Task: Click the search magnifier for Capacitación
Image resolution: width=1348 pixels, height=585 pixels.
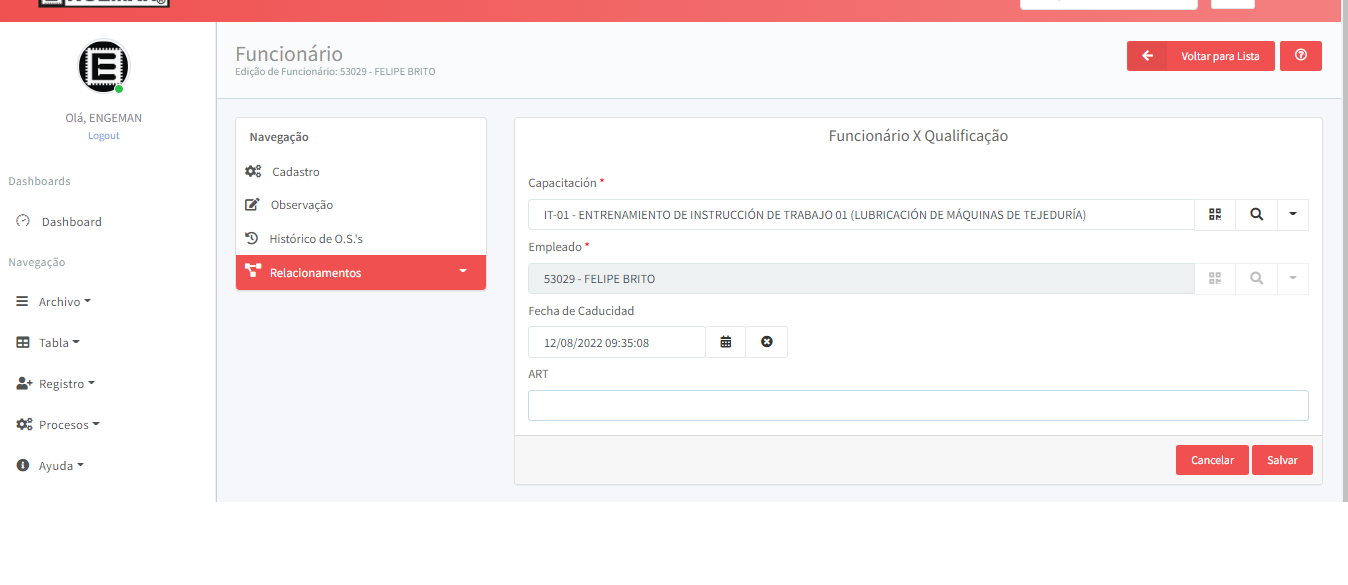Action: click(1256, 214)
